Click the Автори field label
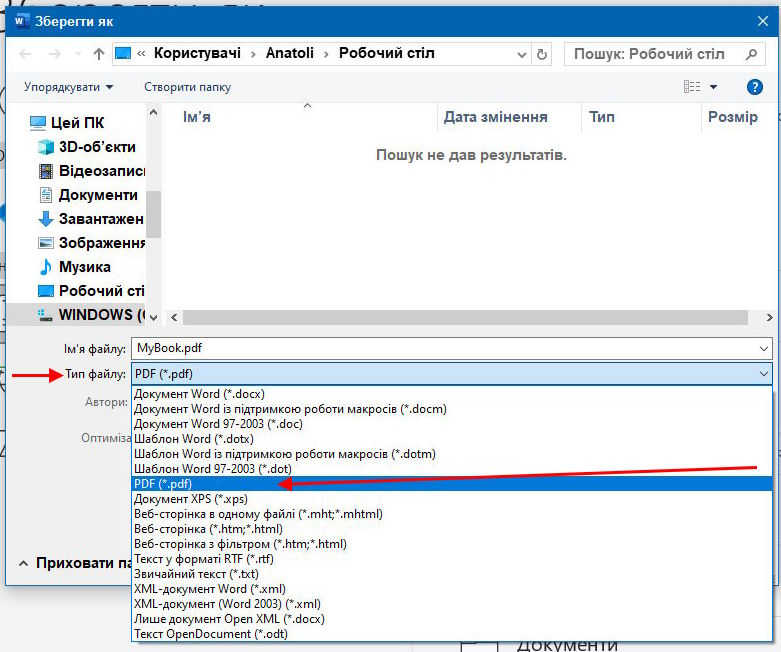The width and height of the screenshot is (781, 652). pos(106,402)
